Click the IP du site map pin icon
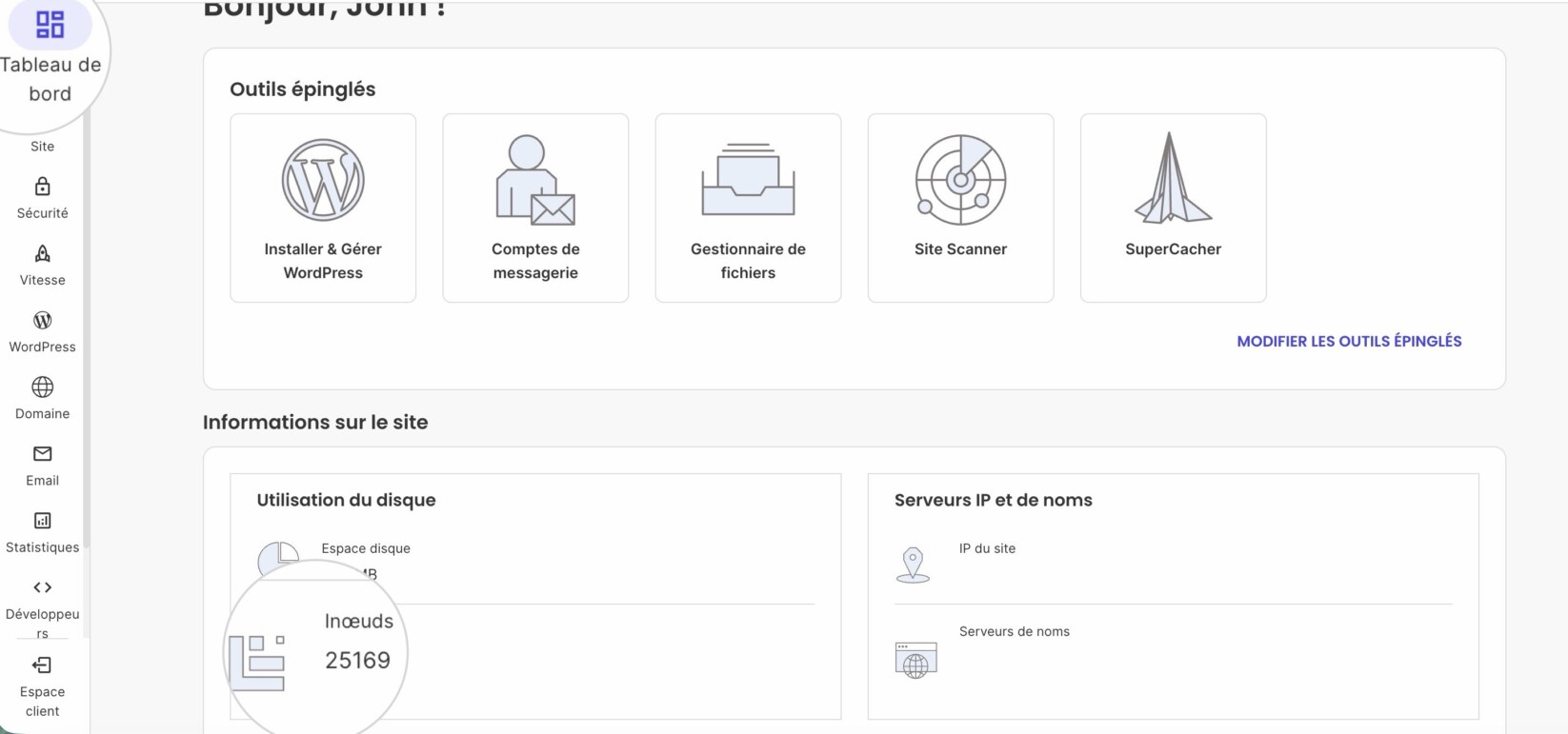The height and width of the screenshot is (734, 1568). 913,565
